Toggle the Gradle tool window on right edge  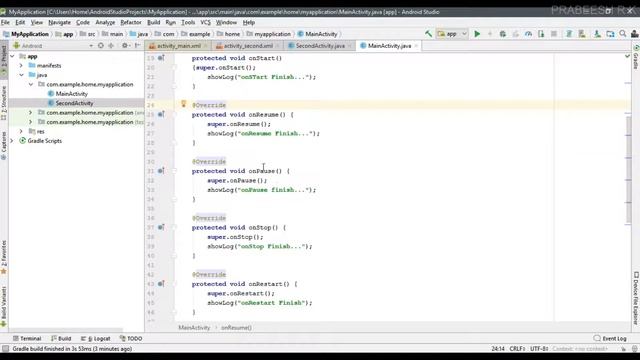point(636,56)
